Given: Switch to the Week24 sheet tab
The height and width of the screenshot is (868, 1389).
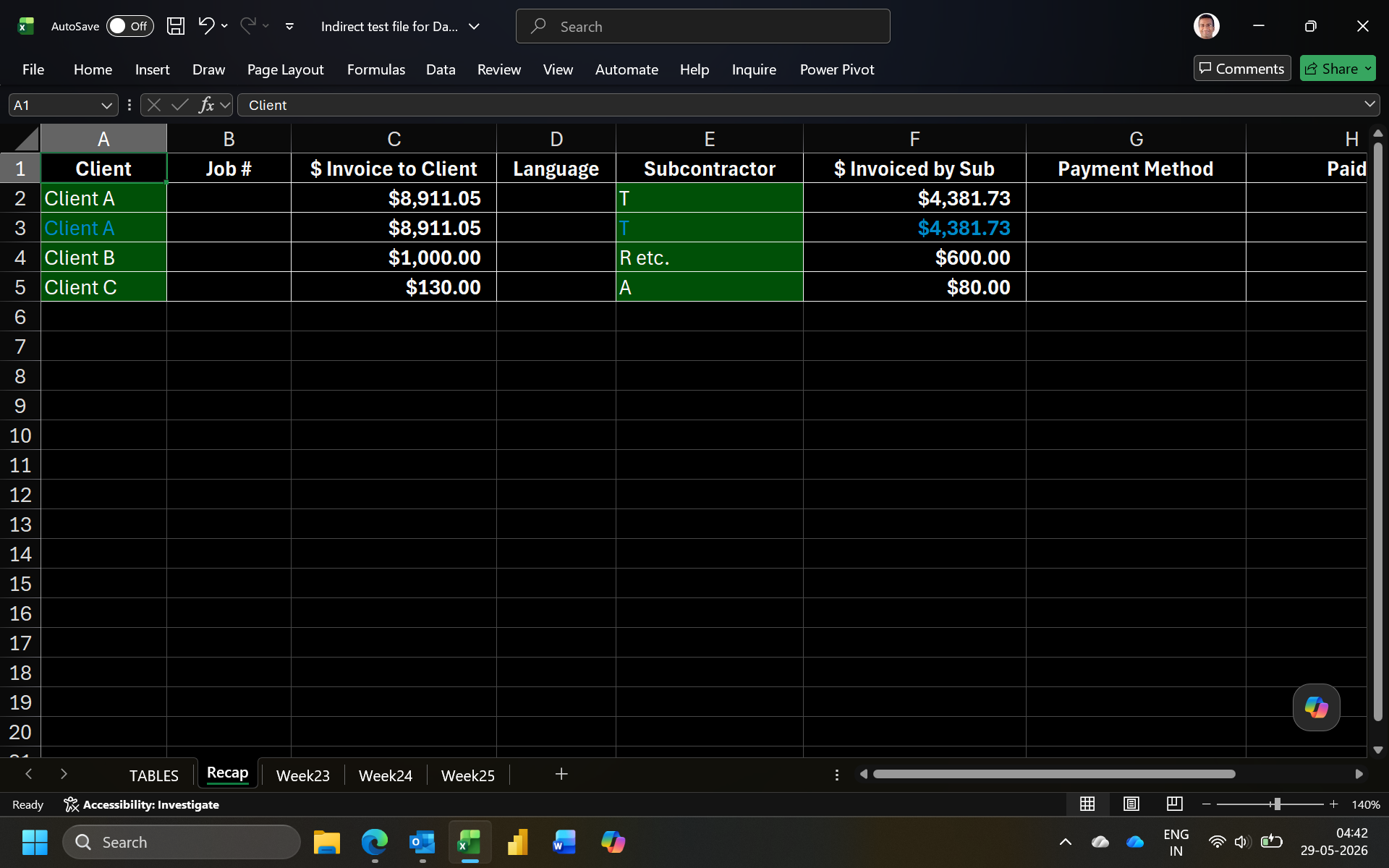Looking at the screenshot, I should pyautogui.click(x=385, y=775).
